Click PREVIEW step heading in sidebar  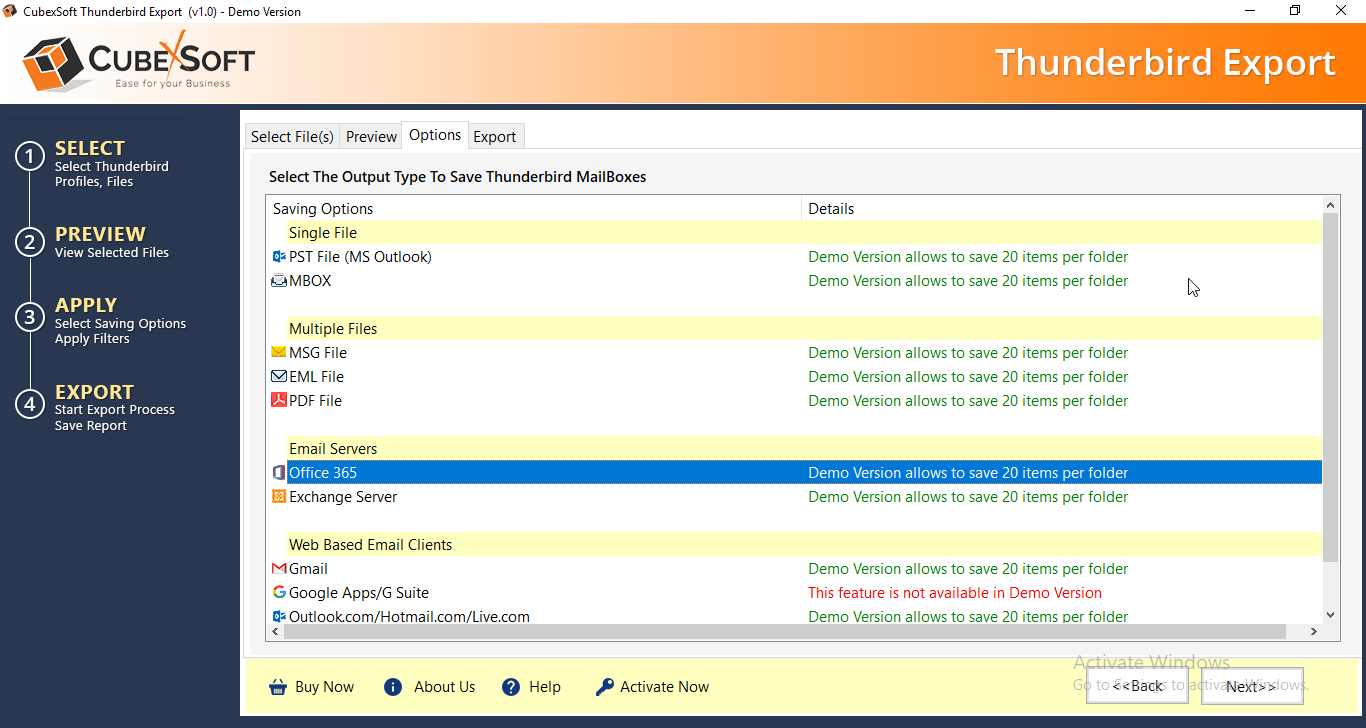tap(100, 234)
